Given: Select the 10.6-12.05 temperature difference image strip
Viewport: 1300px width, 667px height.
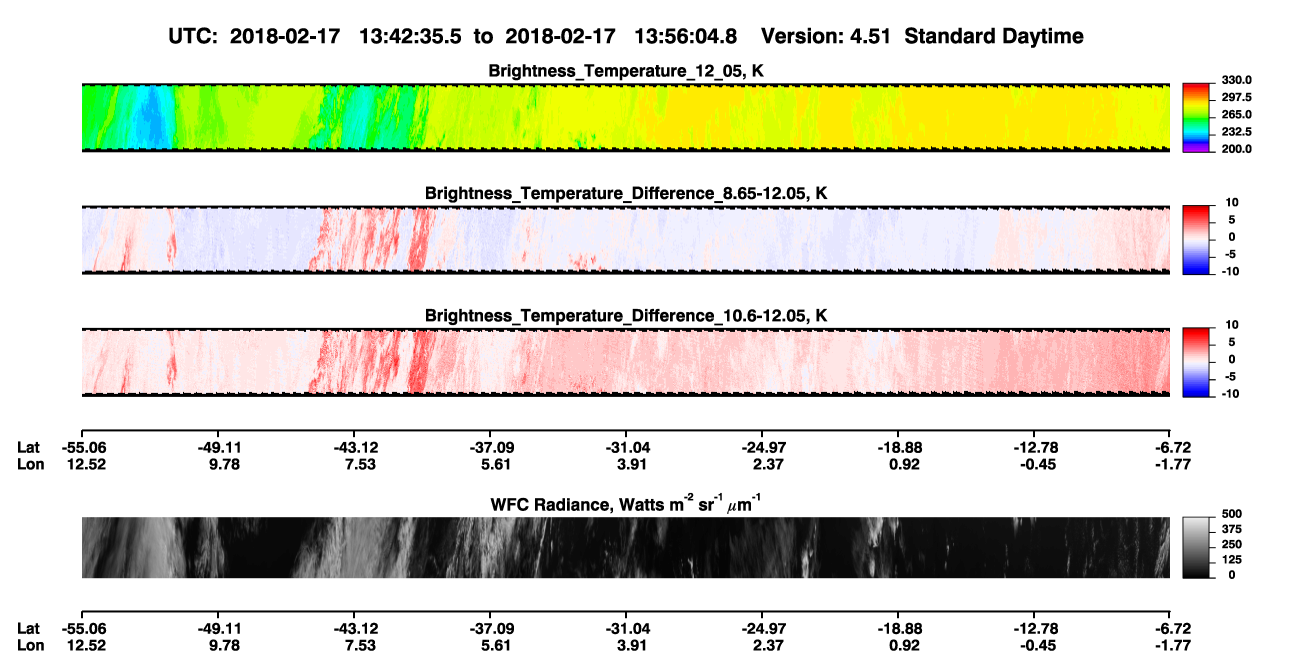Looking at the screenshot, I should [x=625, y=362].
